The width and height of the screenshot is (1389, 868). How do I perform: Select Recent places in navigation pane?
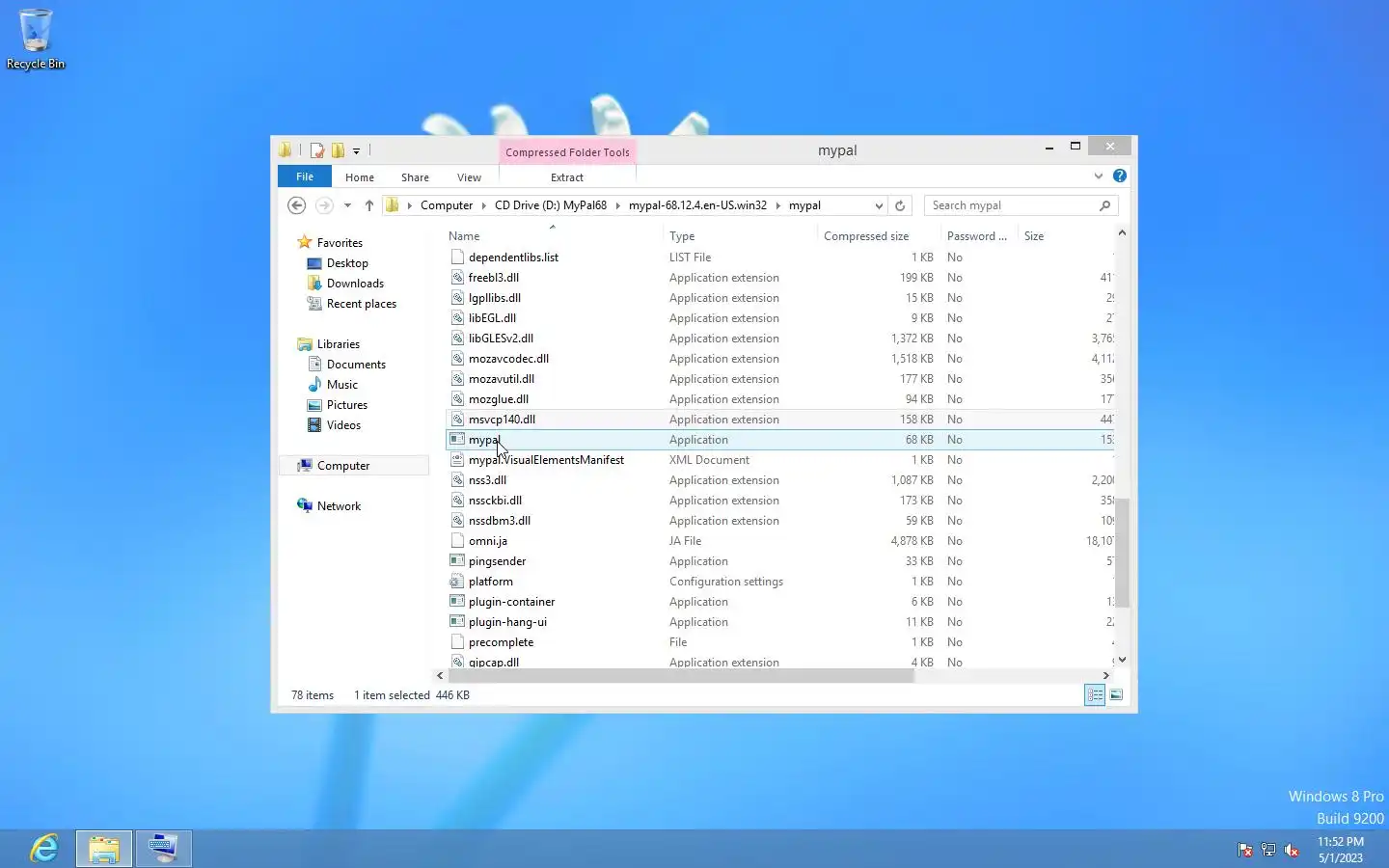[362, 304]
